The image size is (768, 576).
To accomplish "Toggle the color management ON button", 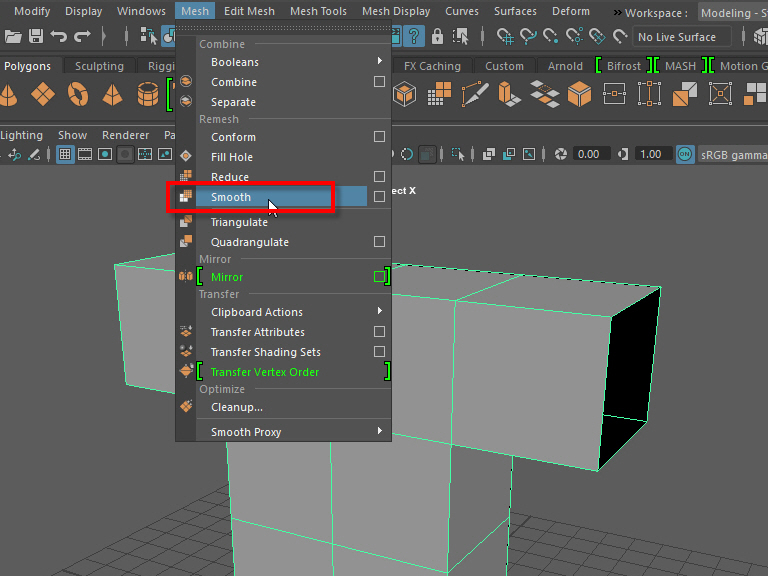I will 684,154.
